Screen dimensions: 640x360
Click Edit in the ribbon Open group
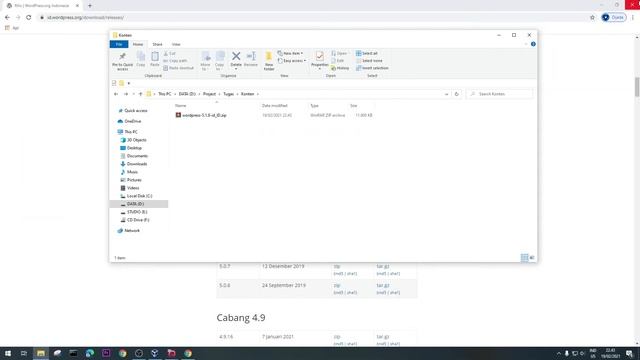(338, 60)
